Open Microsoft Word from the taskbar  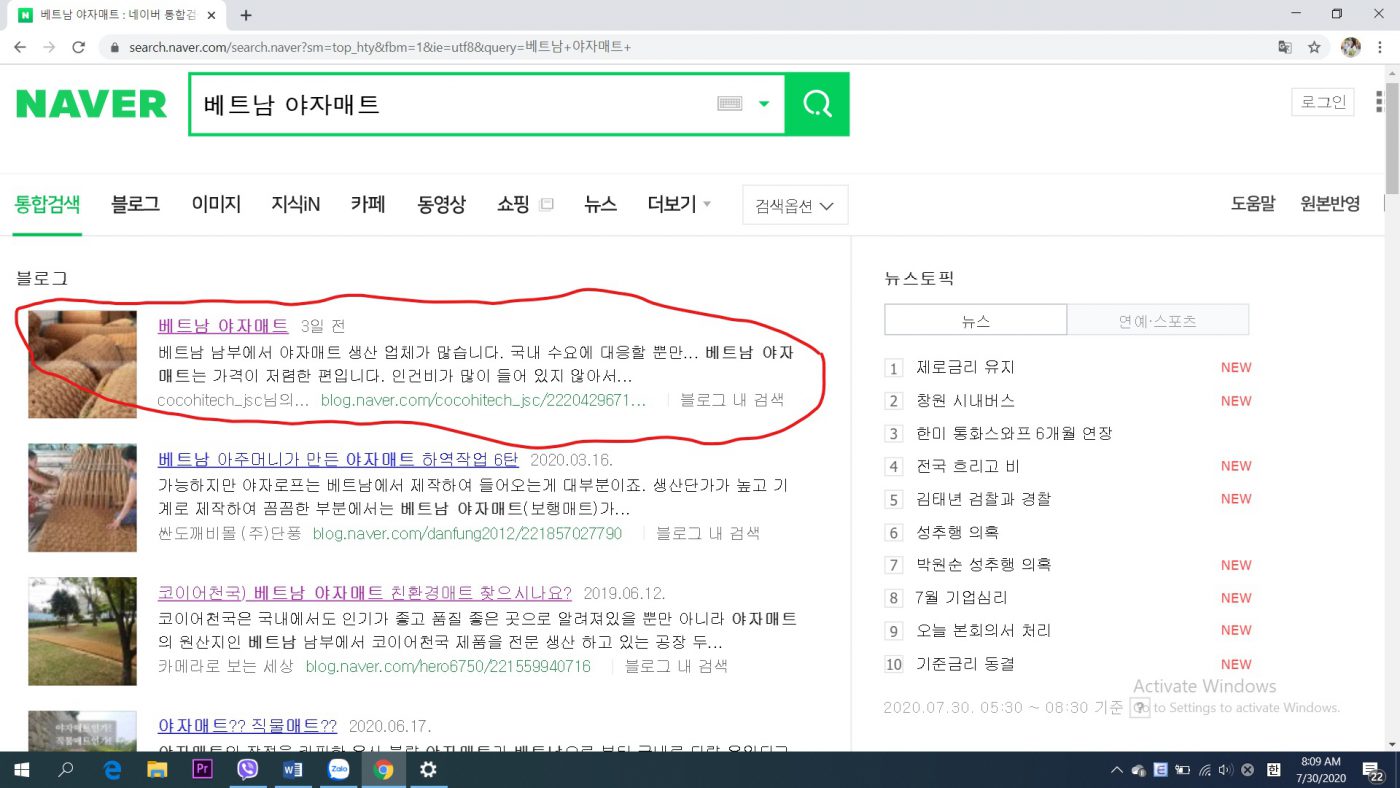coord(293,770)
